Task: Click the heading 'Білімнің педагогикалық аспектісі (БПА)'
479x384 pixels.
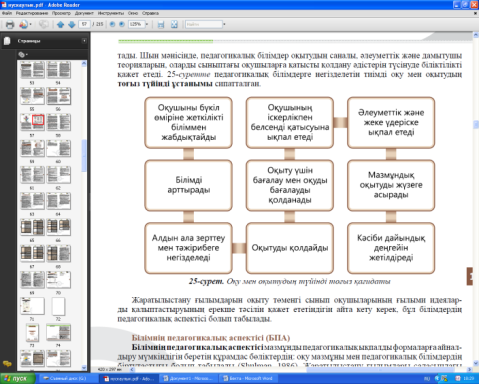Action: coord(211,338)
